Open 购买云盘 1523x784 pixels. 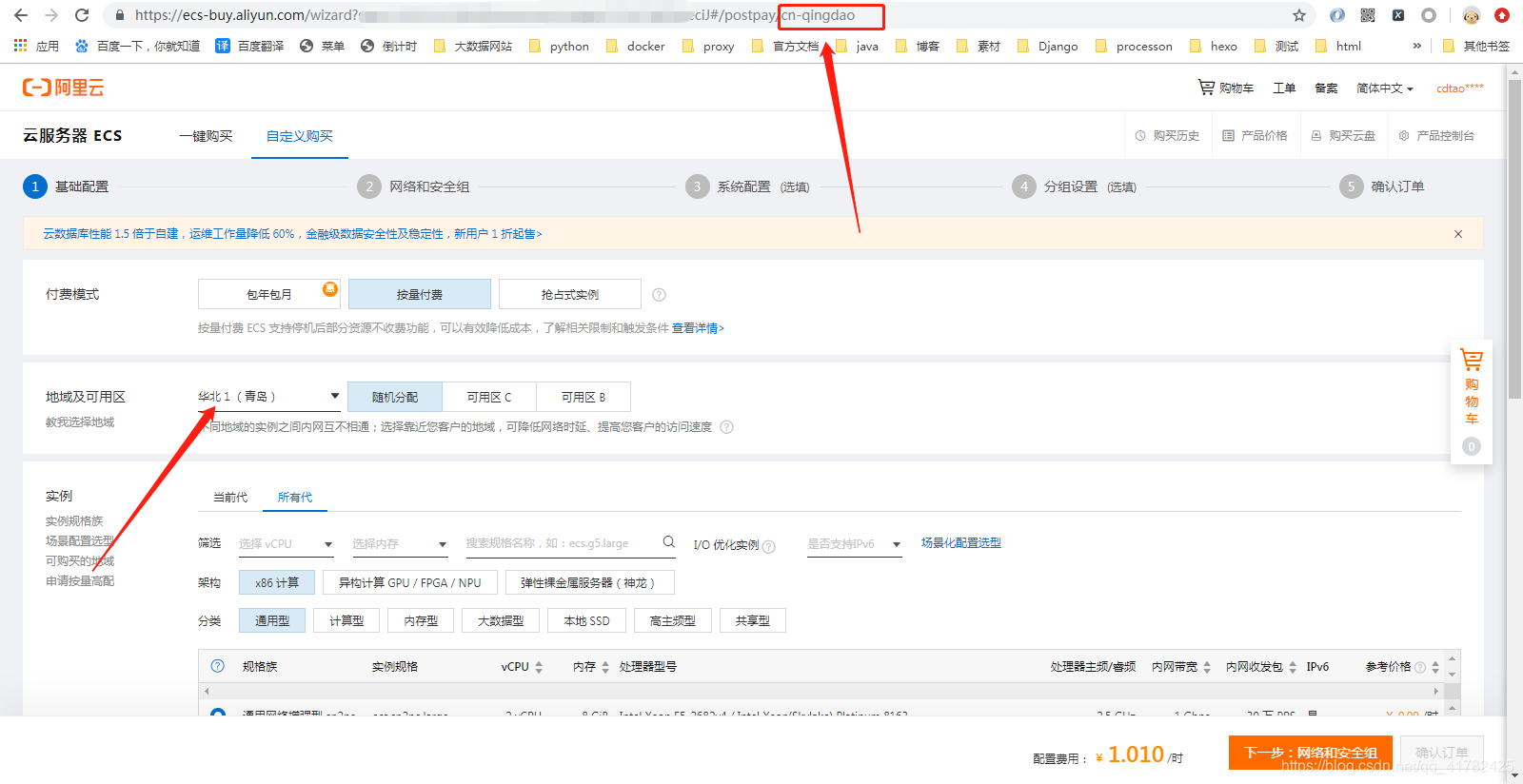coord(1344,136)
